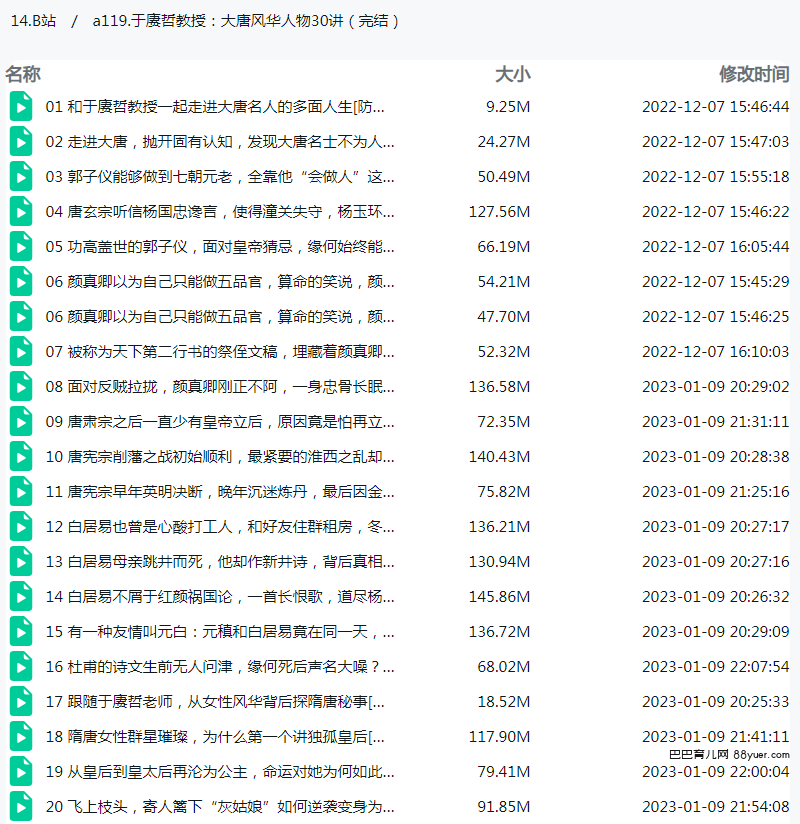
Task: Open breadcrumb a119.于赓哲教授：大唐风华人物30讲
Action: click(x=245, y=20)
